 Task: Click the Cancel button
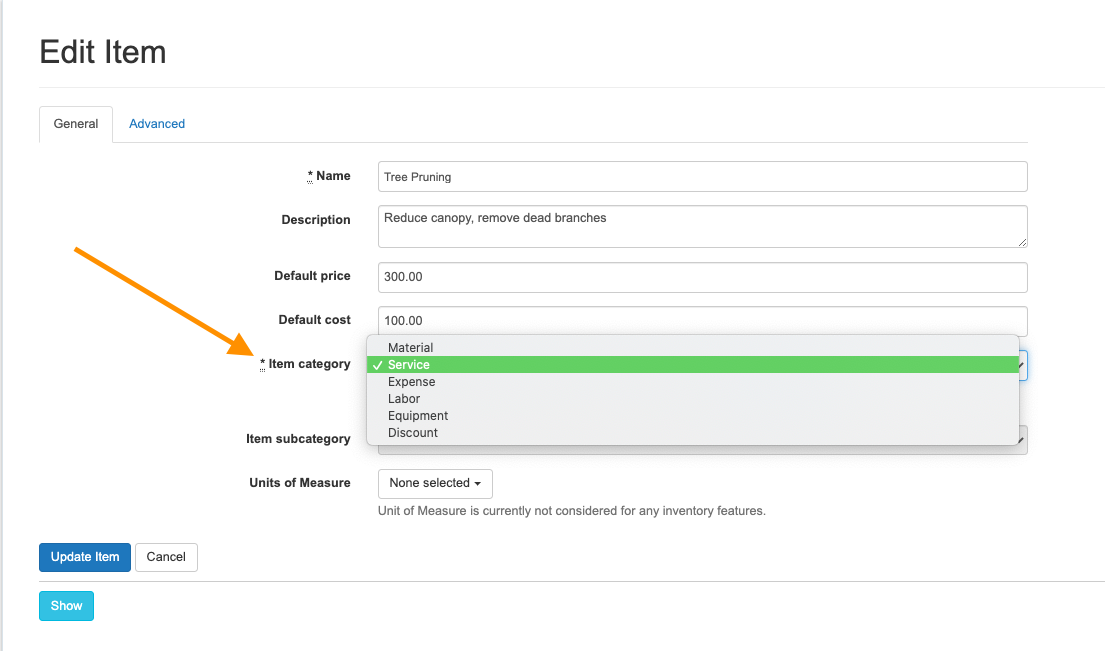click(166, 557)
